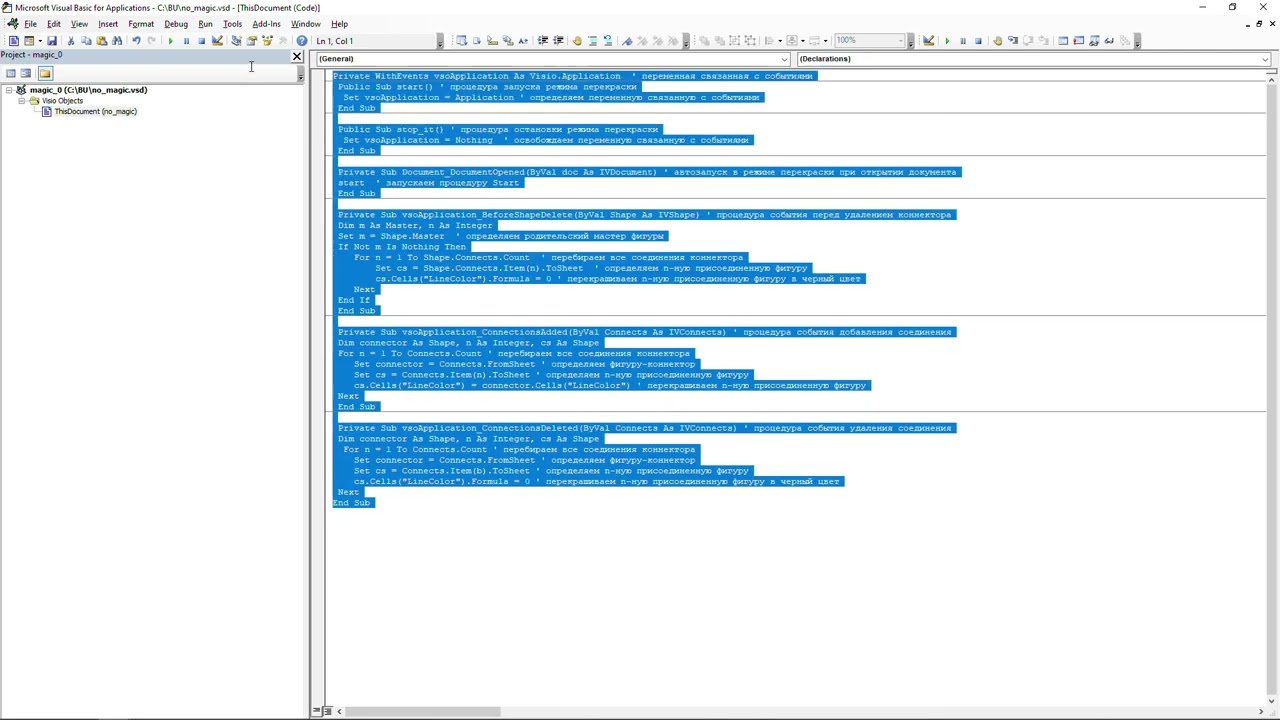Click Run play icon on Debug toolbar
This screenshot has width=1280, height=720.
tap(947, 41)
